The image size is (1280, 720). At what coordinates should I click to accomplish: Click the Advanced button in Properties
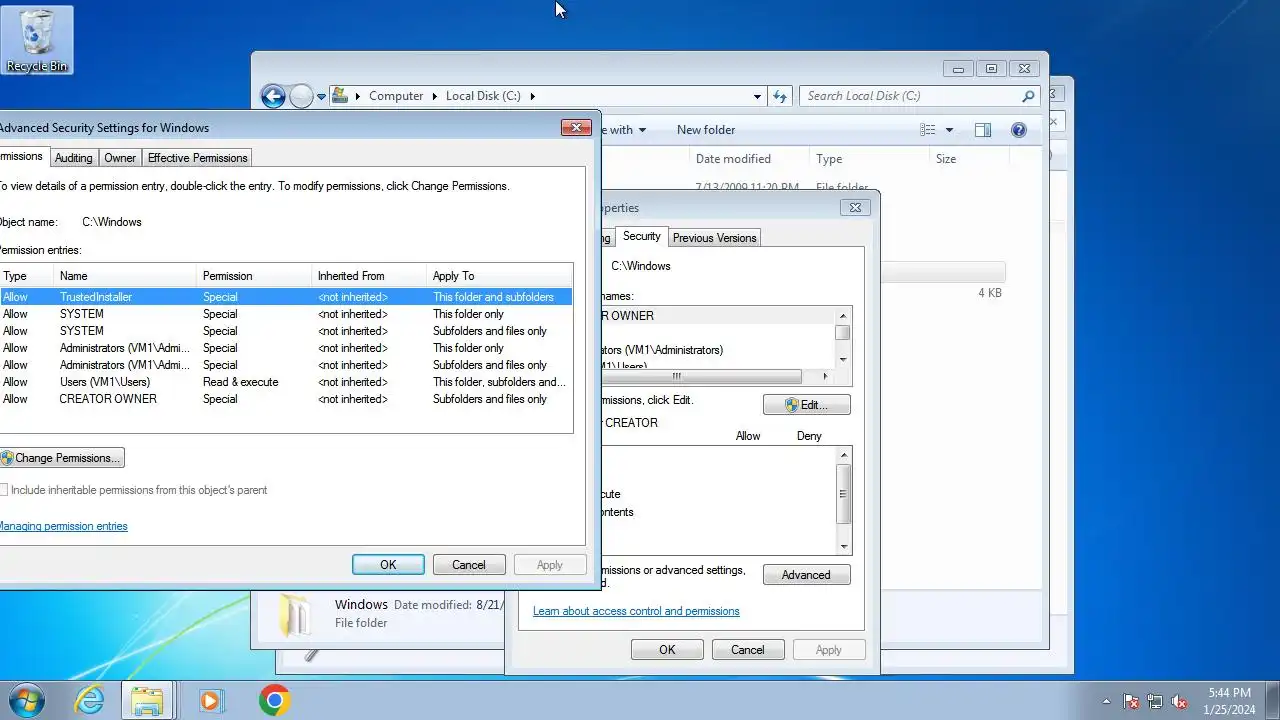[806, 575]
